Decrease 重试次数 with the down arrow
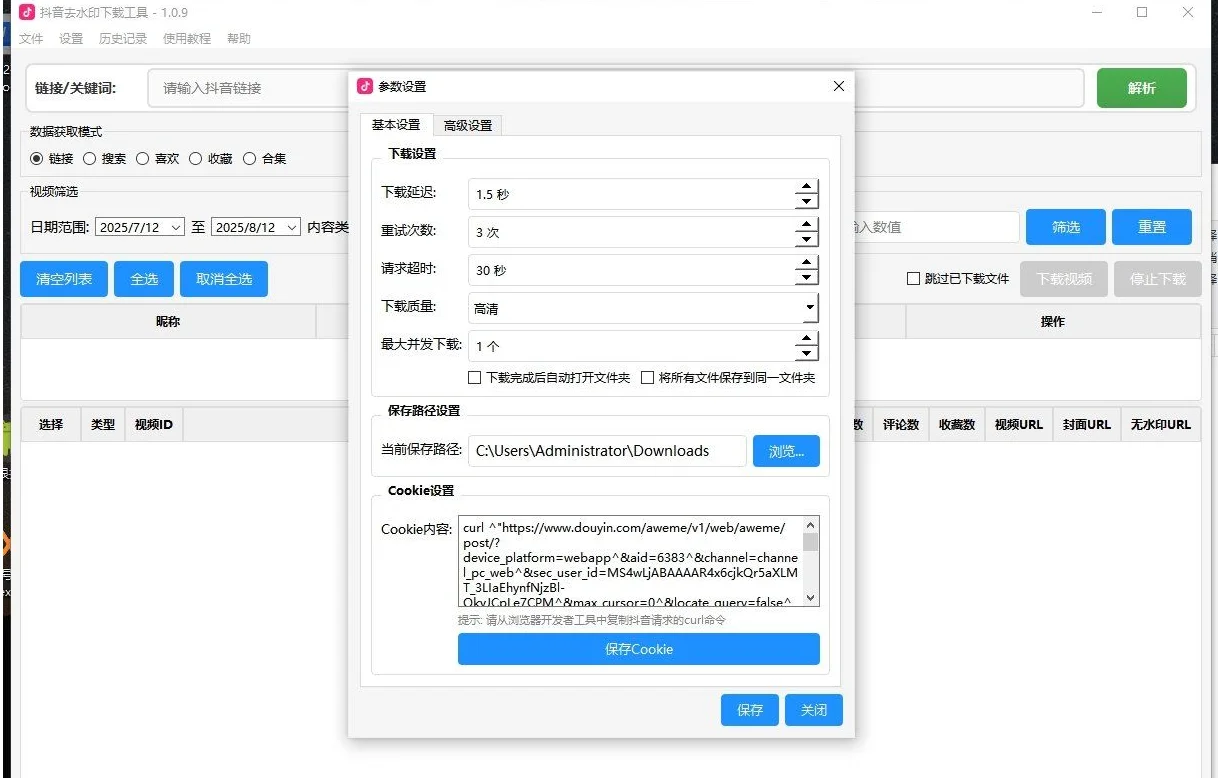Screen dimensions: 1218x778 pos(806,240)
